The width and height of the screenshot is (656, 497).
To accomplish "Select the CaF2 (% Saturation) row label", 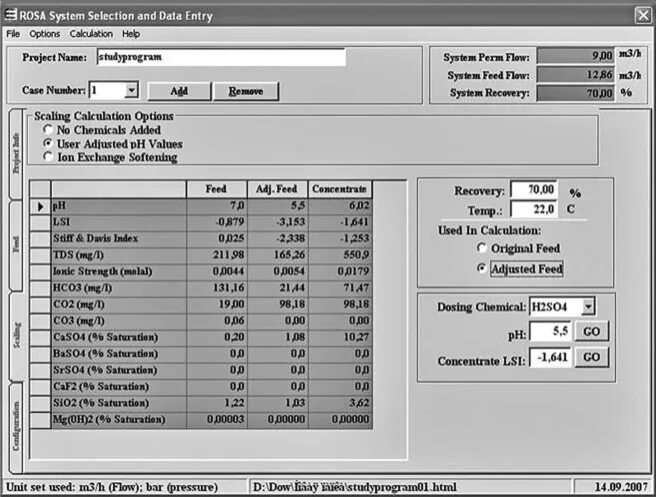I will pos(119,387).
